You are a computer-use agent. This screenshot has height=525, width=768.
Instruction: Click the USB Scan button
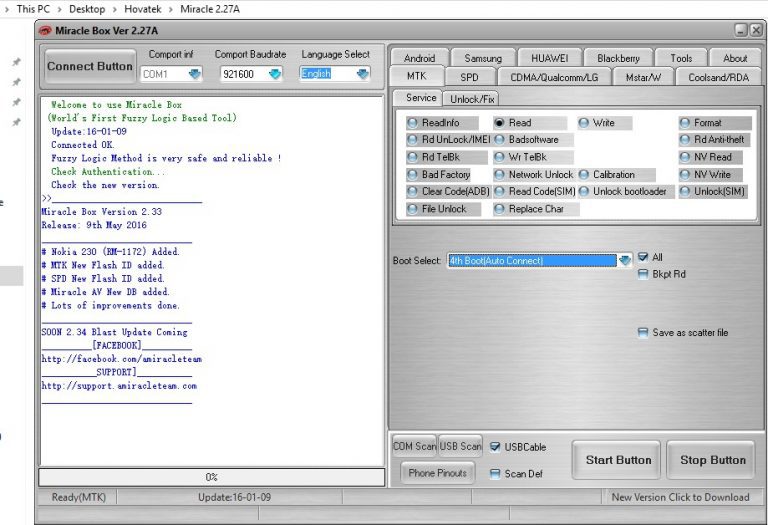(460, 446)
